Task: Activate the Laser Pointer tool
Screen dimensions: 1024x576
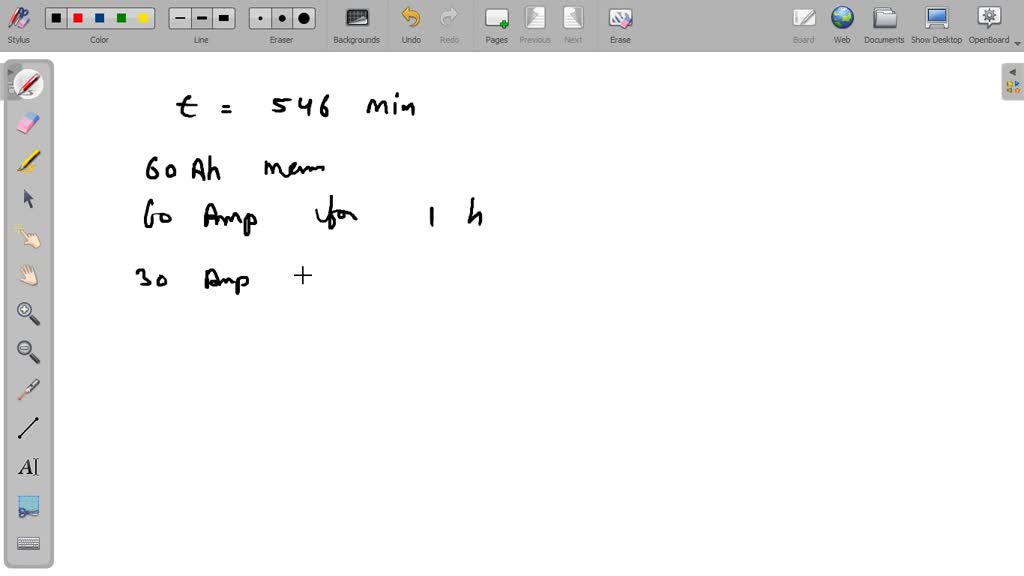Action: (x=28, y=389)
